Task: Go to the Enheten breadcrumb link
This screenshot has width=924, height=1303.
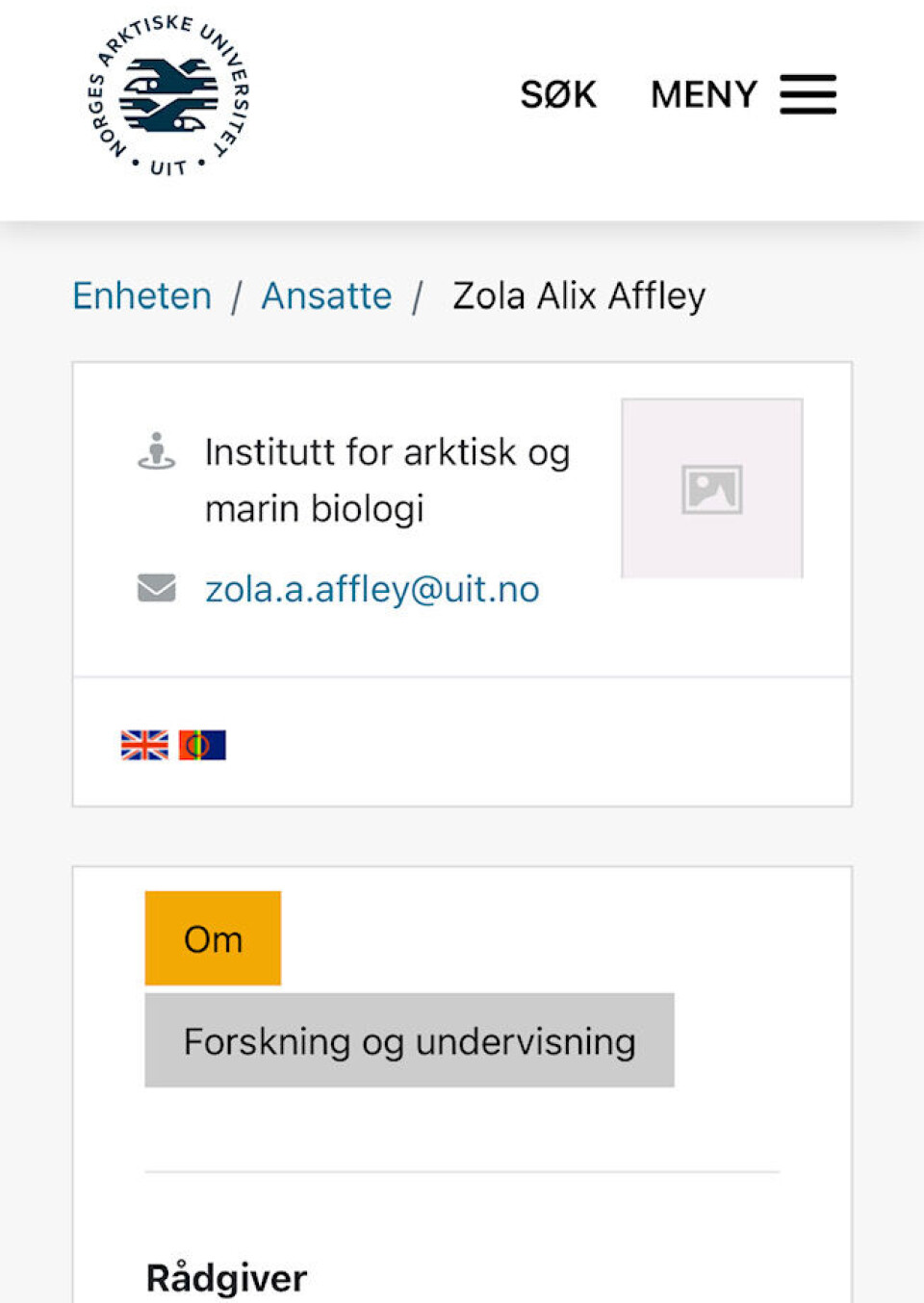Action: point(142,295)
